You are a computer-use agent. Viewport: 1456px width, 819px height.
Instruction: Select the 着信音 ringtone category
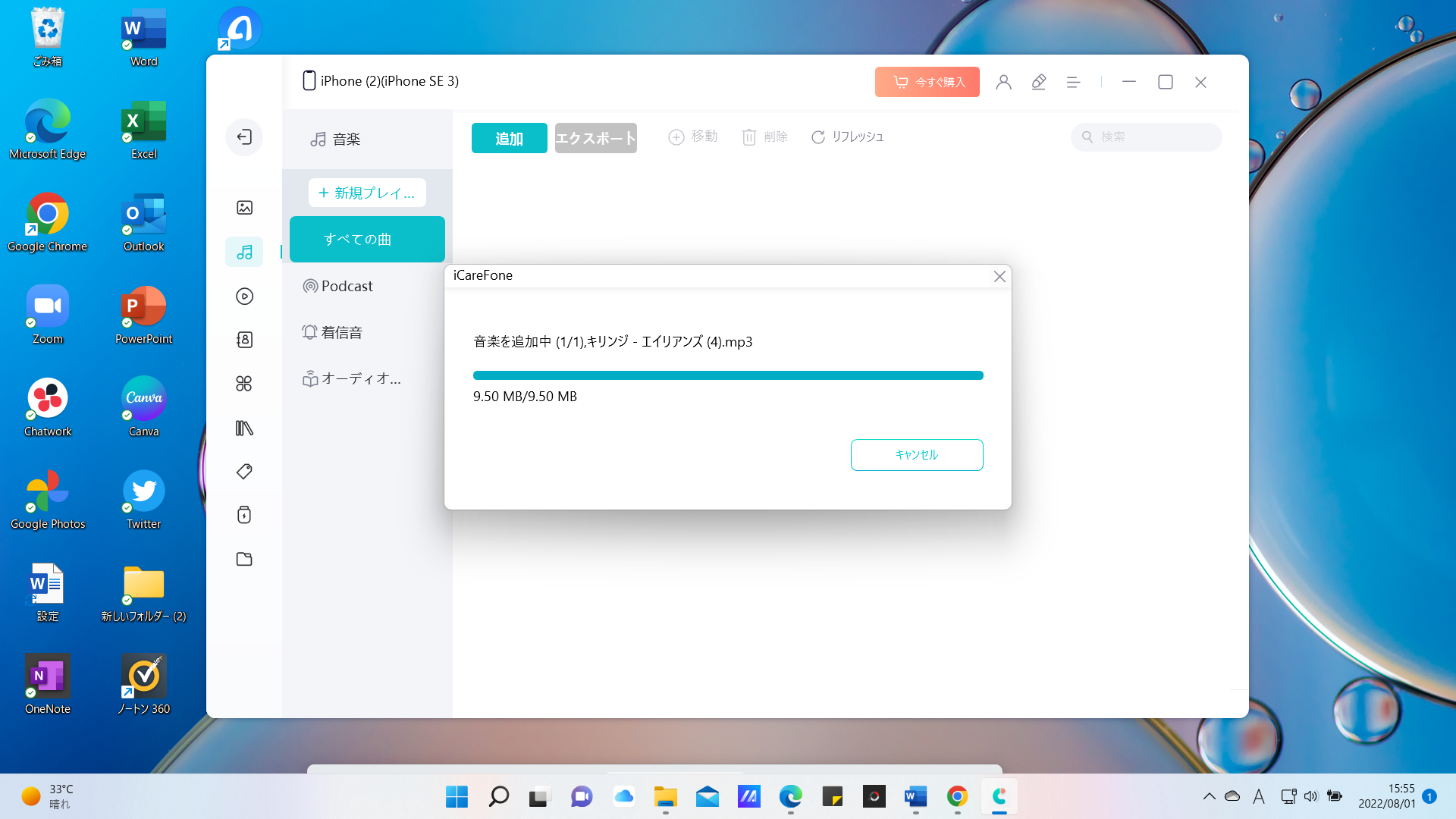(341, 332)
